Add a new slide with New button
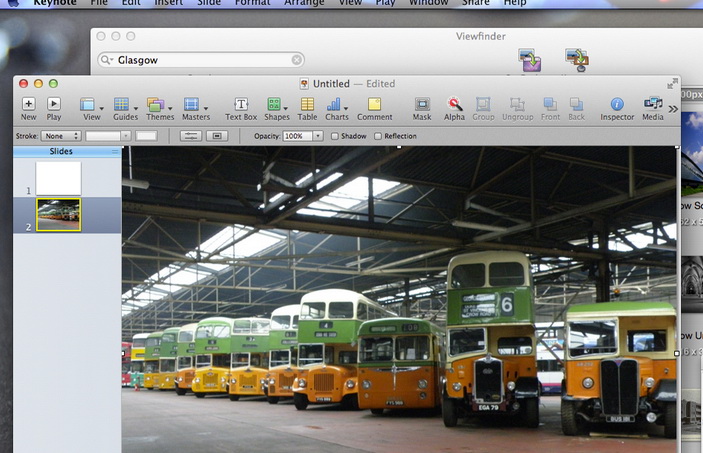This screenshot has height=453, width=703. tap(28, 109)
